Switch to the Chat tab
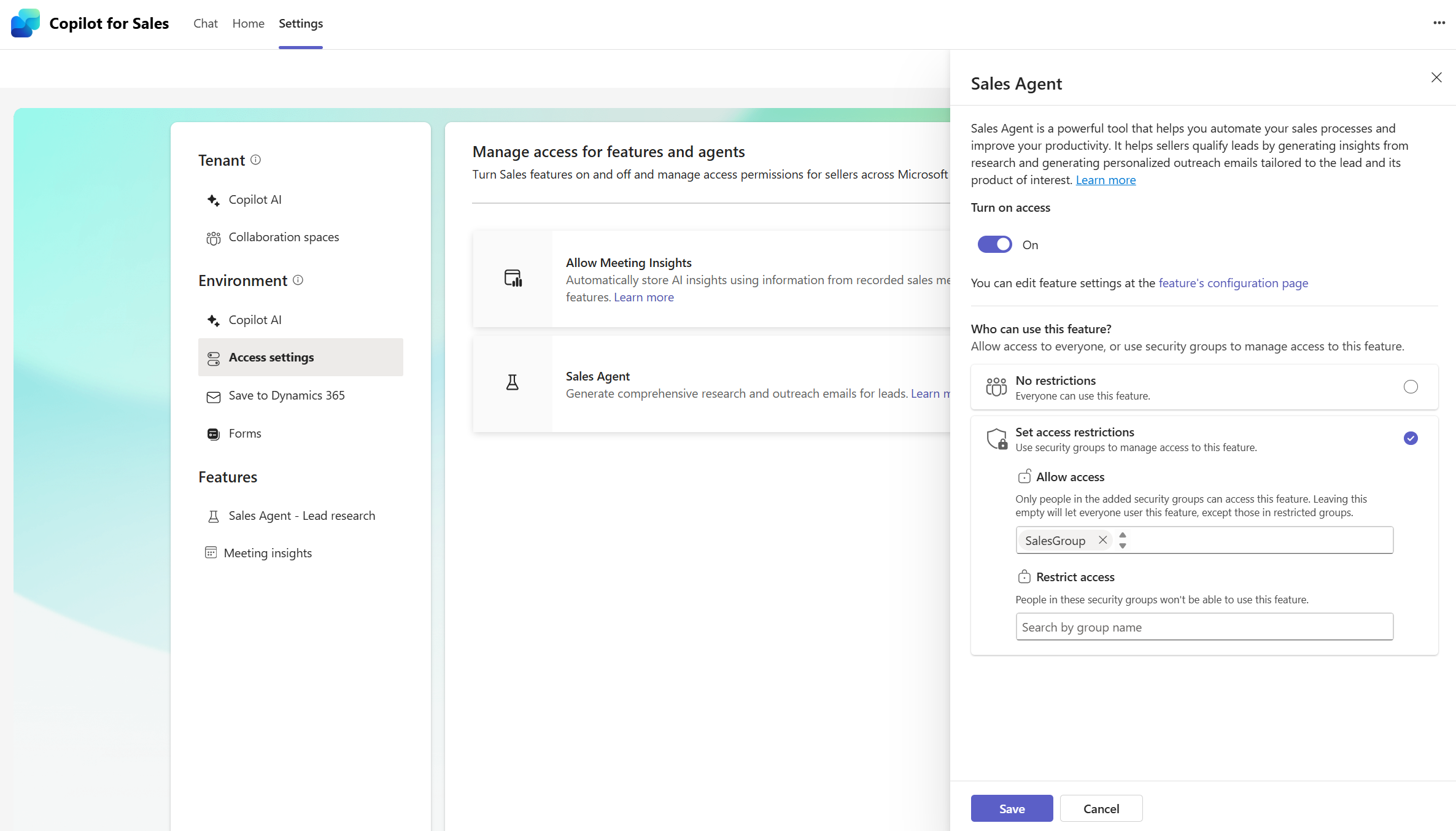The height and width of the screenshot is (831, 1456). click(205, 23)
